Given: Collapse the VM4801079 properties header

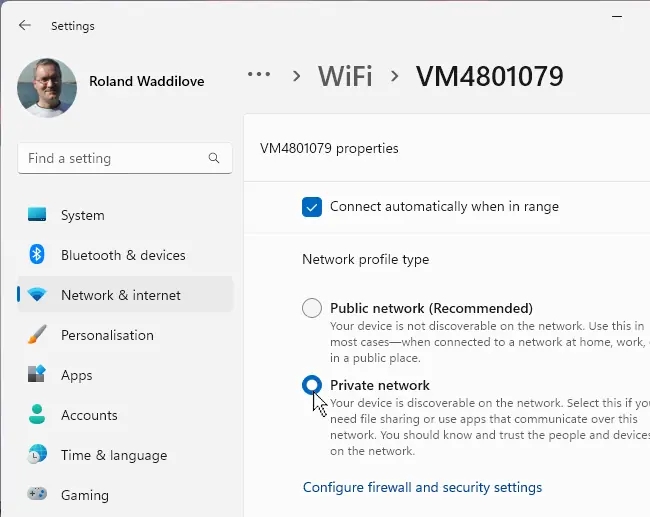Looking at the screenshot, I should tap(447, 148).
